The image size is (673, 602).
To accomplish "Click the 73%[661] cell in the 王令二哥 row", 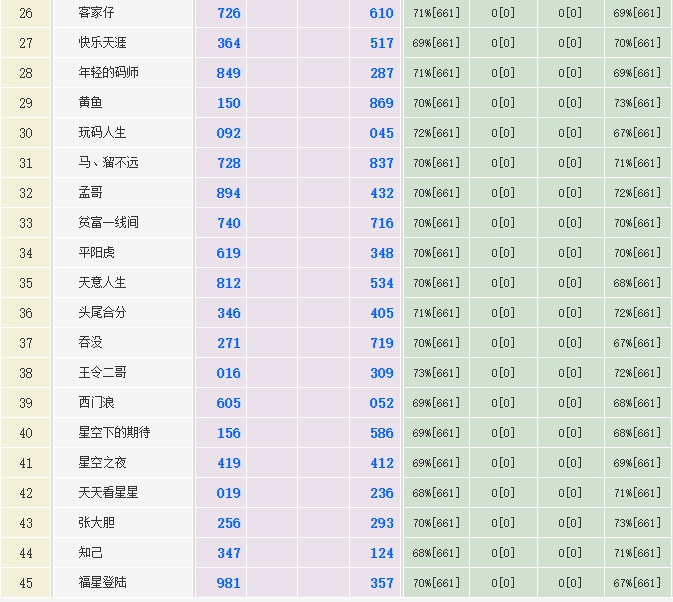I will (x=436, y=373).
